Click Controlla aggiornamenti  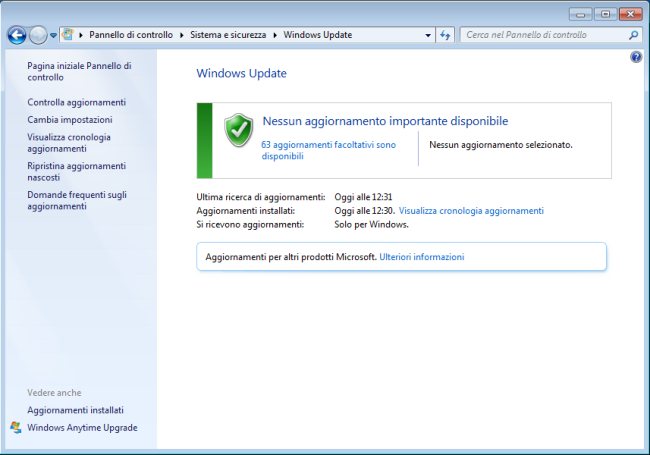tap(76, 102)
